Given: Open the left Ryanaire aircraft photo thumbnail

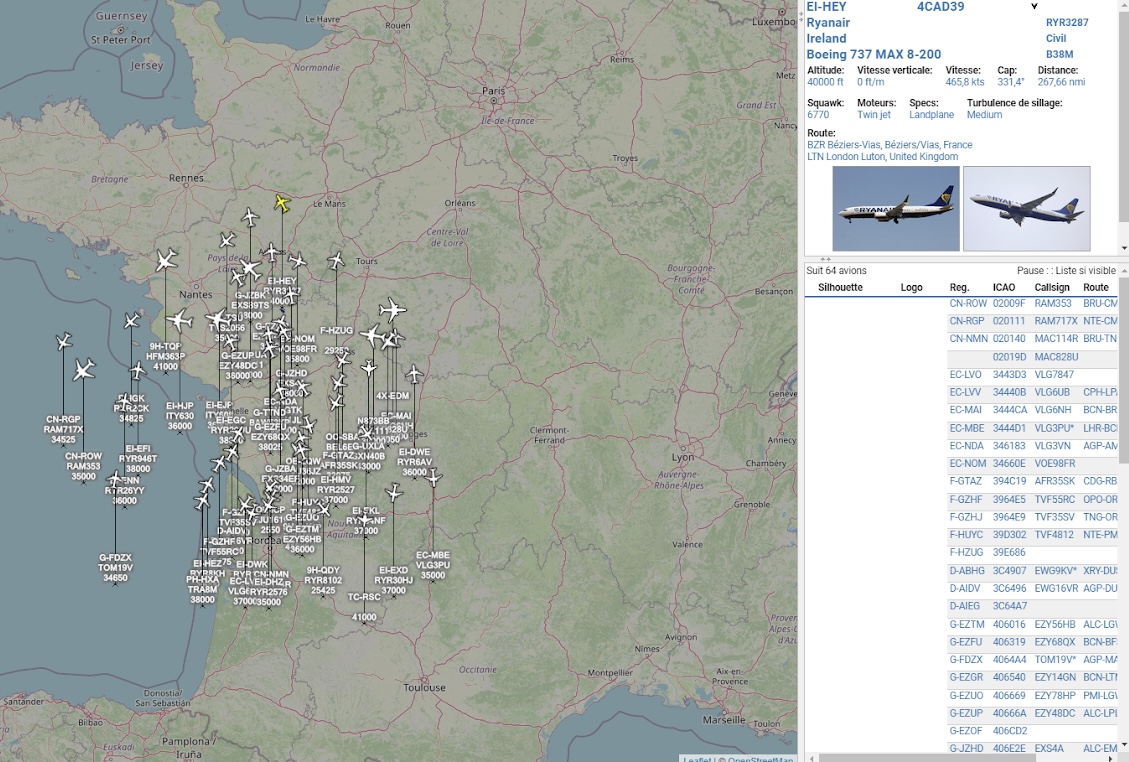Looking at the screenshot, I should pos(896,209).
